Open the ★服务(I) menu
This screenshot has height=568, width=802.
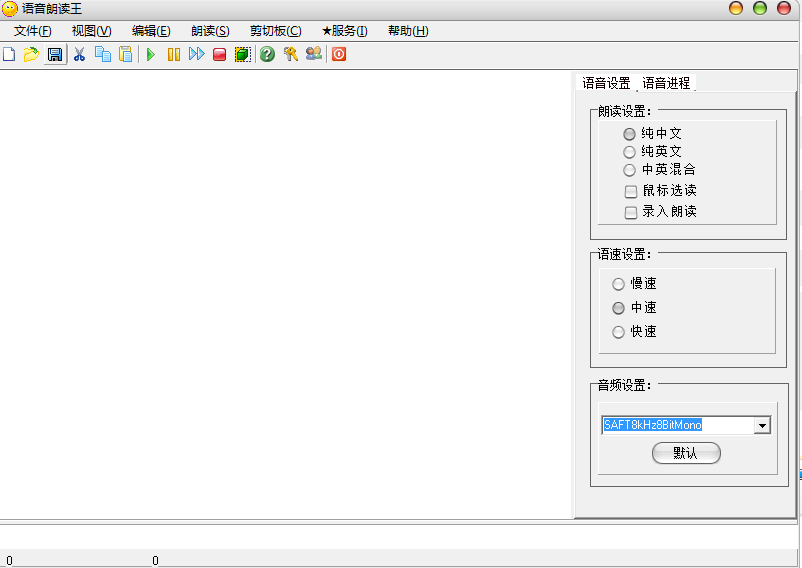tap(345, 31)
